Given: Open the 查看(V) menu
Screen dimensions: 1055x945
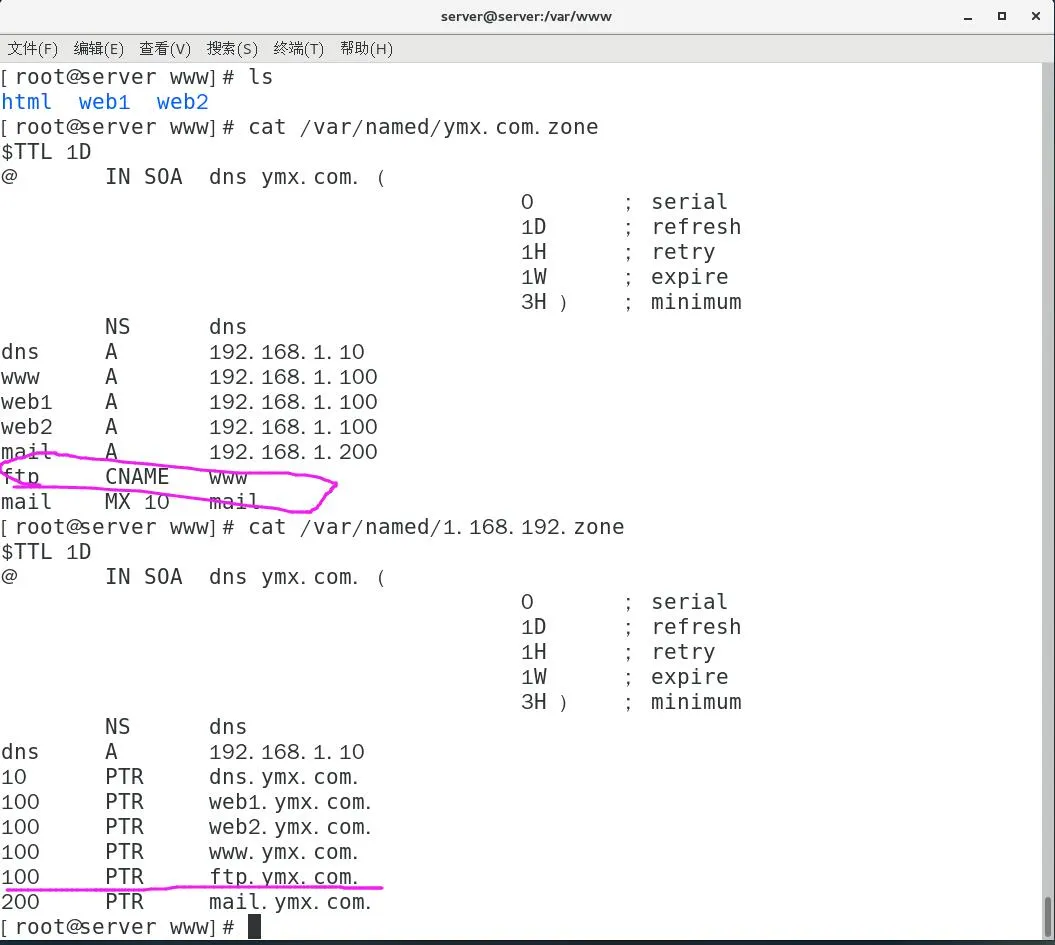Looking at the screenshot, I should 165,49.
